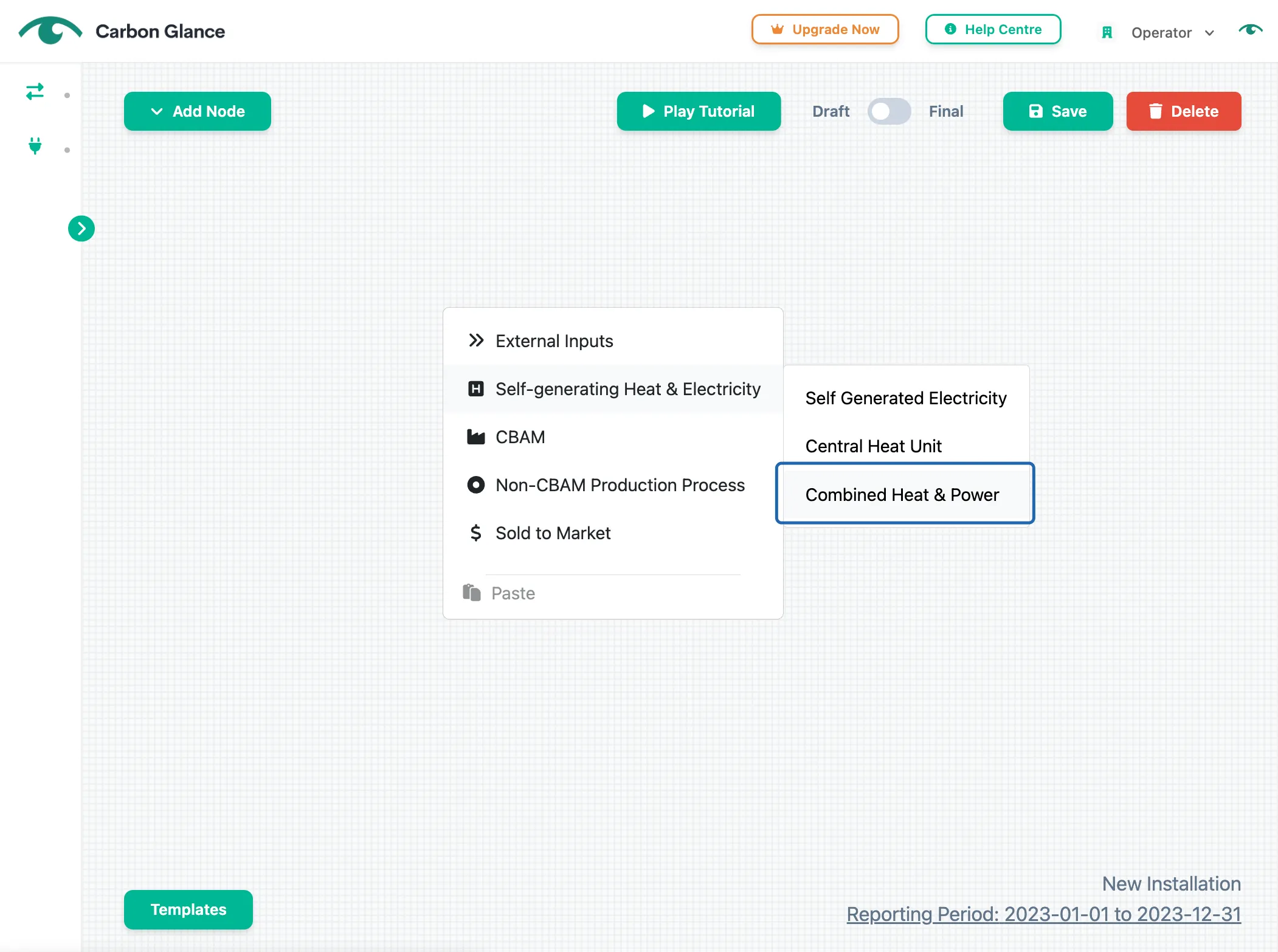Click the building icon beside Operator
This screenshot has height=952, width=1278.
point(1107,33)
